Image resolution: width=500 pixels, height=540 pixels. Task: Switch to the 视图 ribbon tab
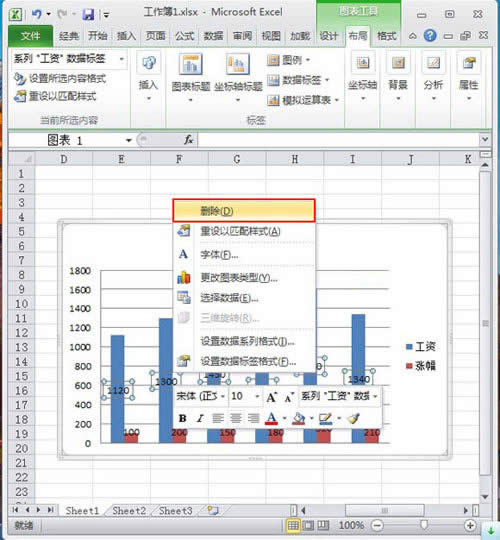pyautogui.click(x=271, y=36)
